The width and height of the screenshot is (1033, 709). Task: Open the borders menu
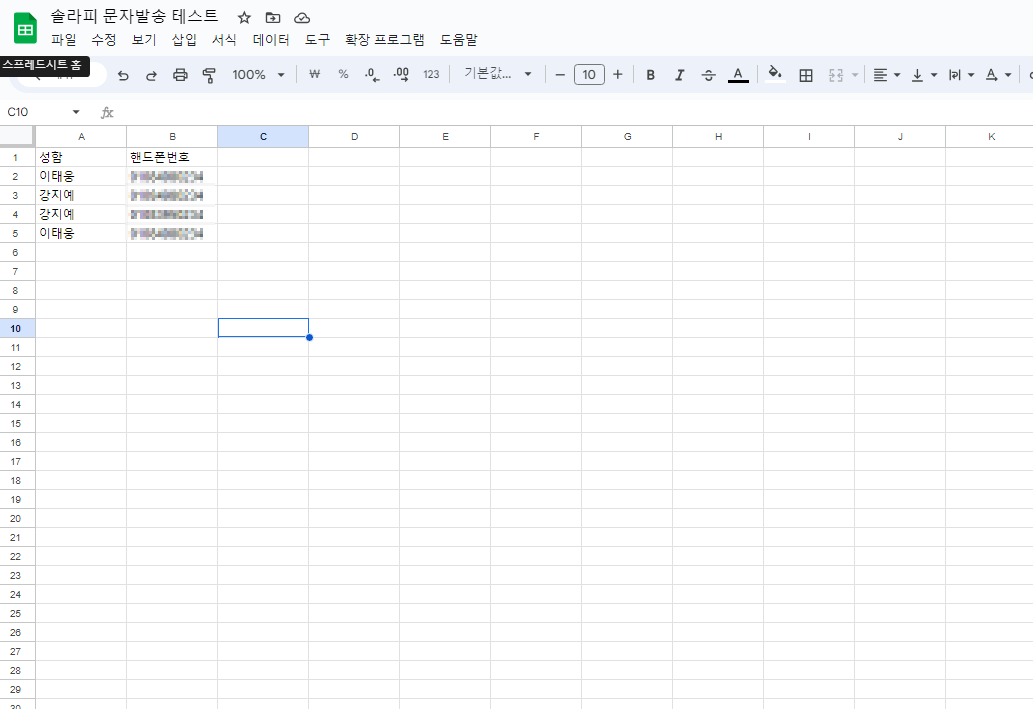(x=806, y=75)
